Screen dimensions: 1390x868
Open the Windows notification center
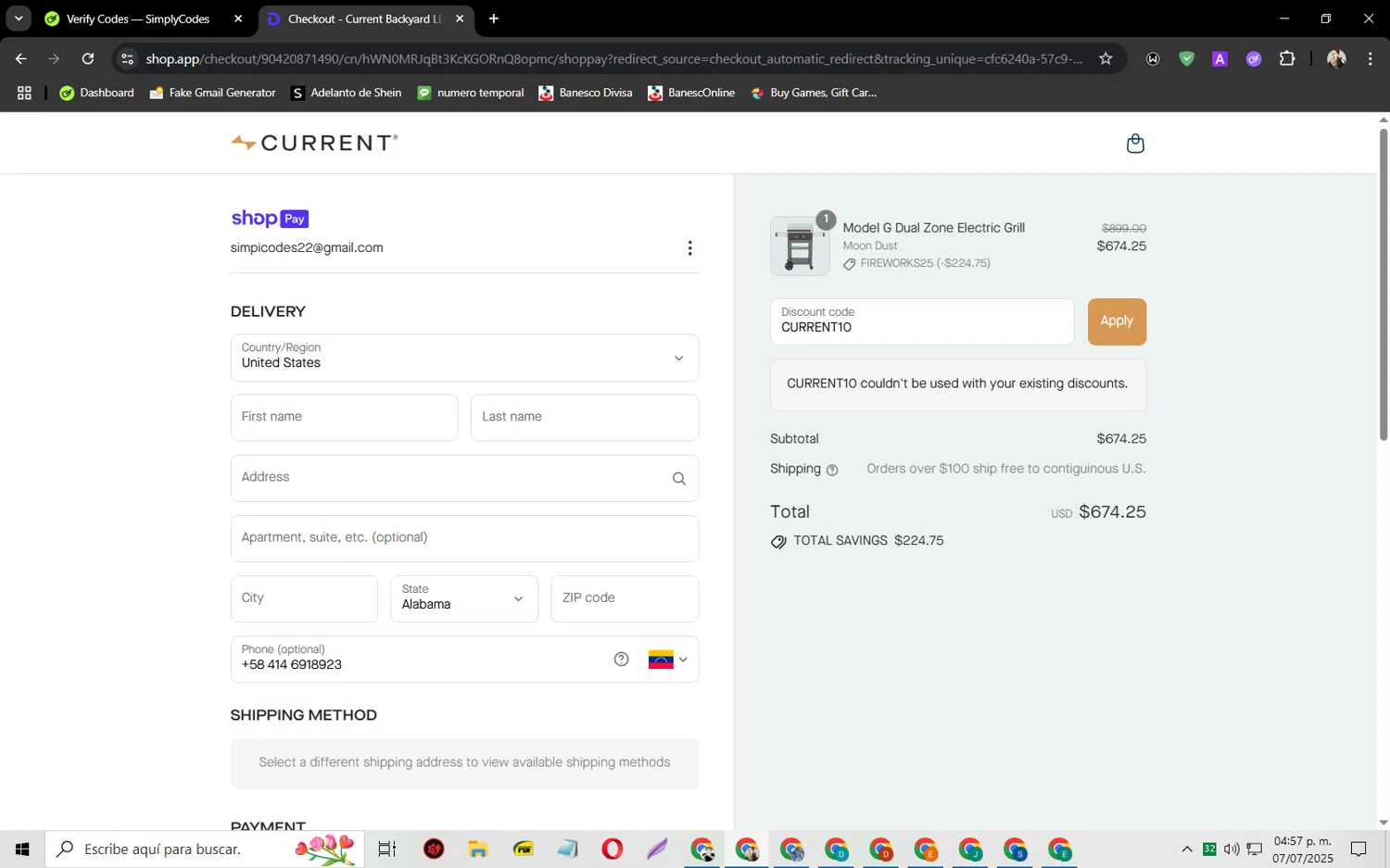point(1358,849)
